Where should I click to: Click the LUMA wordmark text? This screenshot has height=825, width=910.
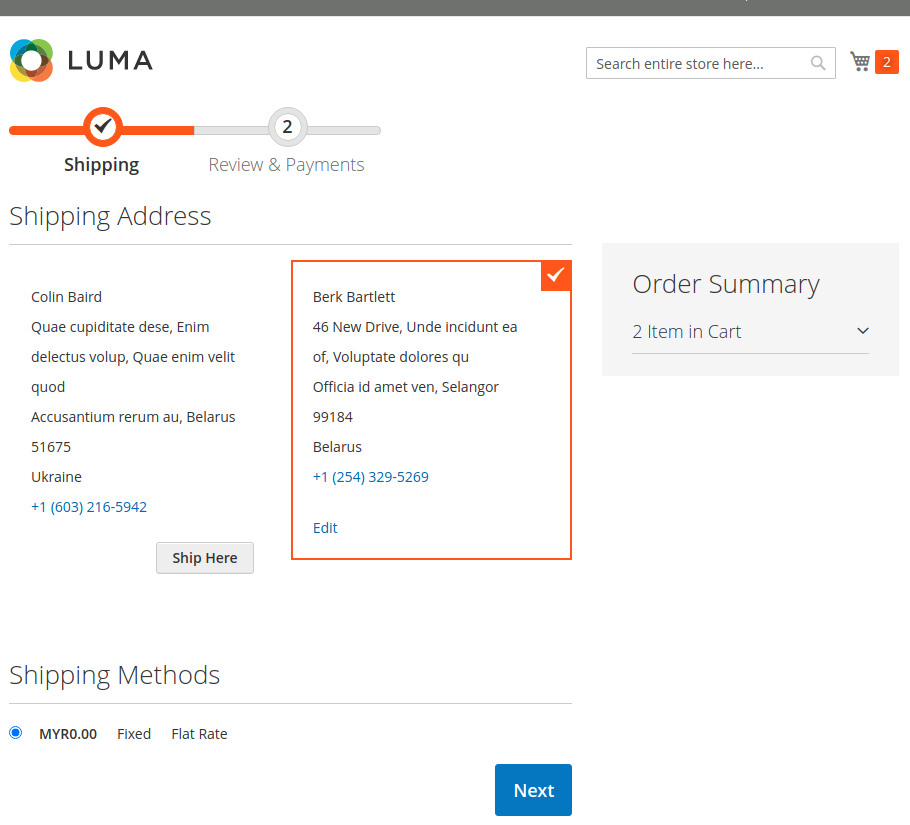[x=110, y=61]
